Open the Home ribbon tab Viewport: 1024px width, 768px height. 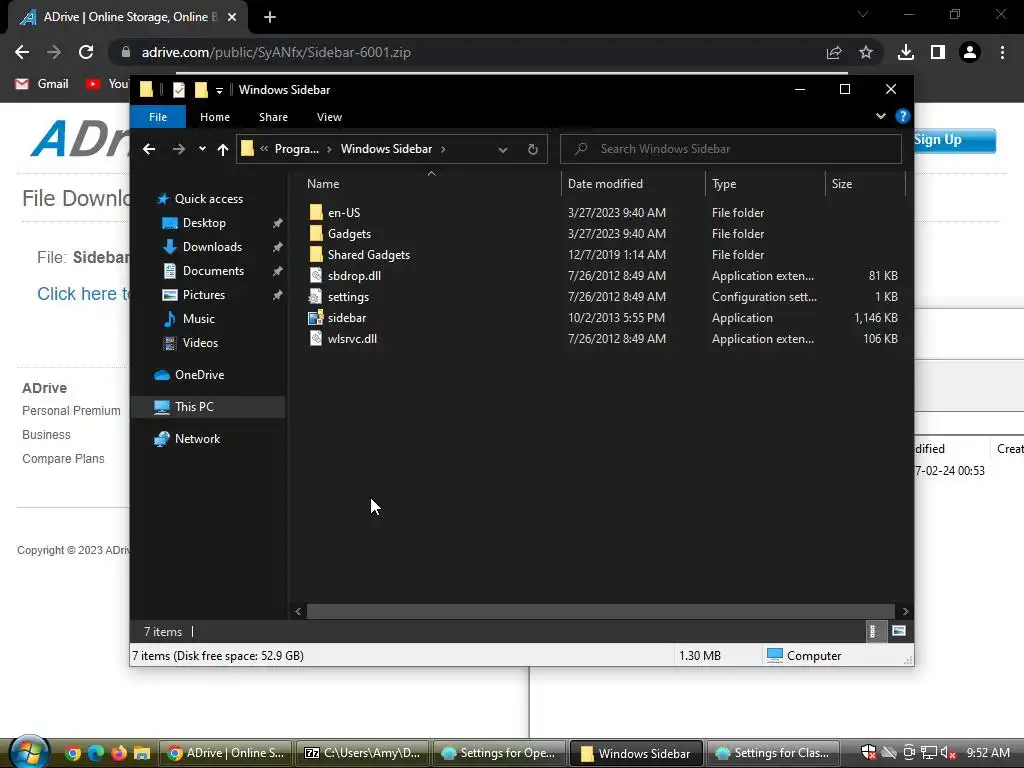click(215, 117)
